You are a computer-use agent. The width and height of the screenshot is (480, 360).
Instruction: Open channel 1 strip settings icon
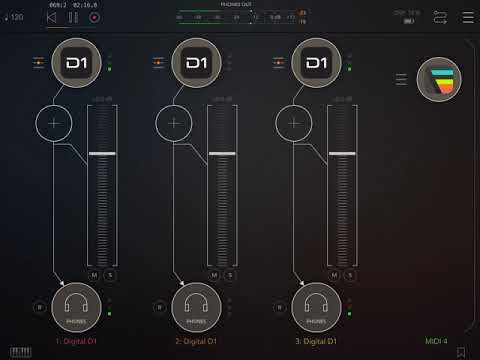tap(38, 63)
